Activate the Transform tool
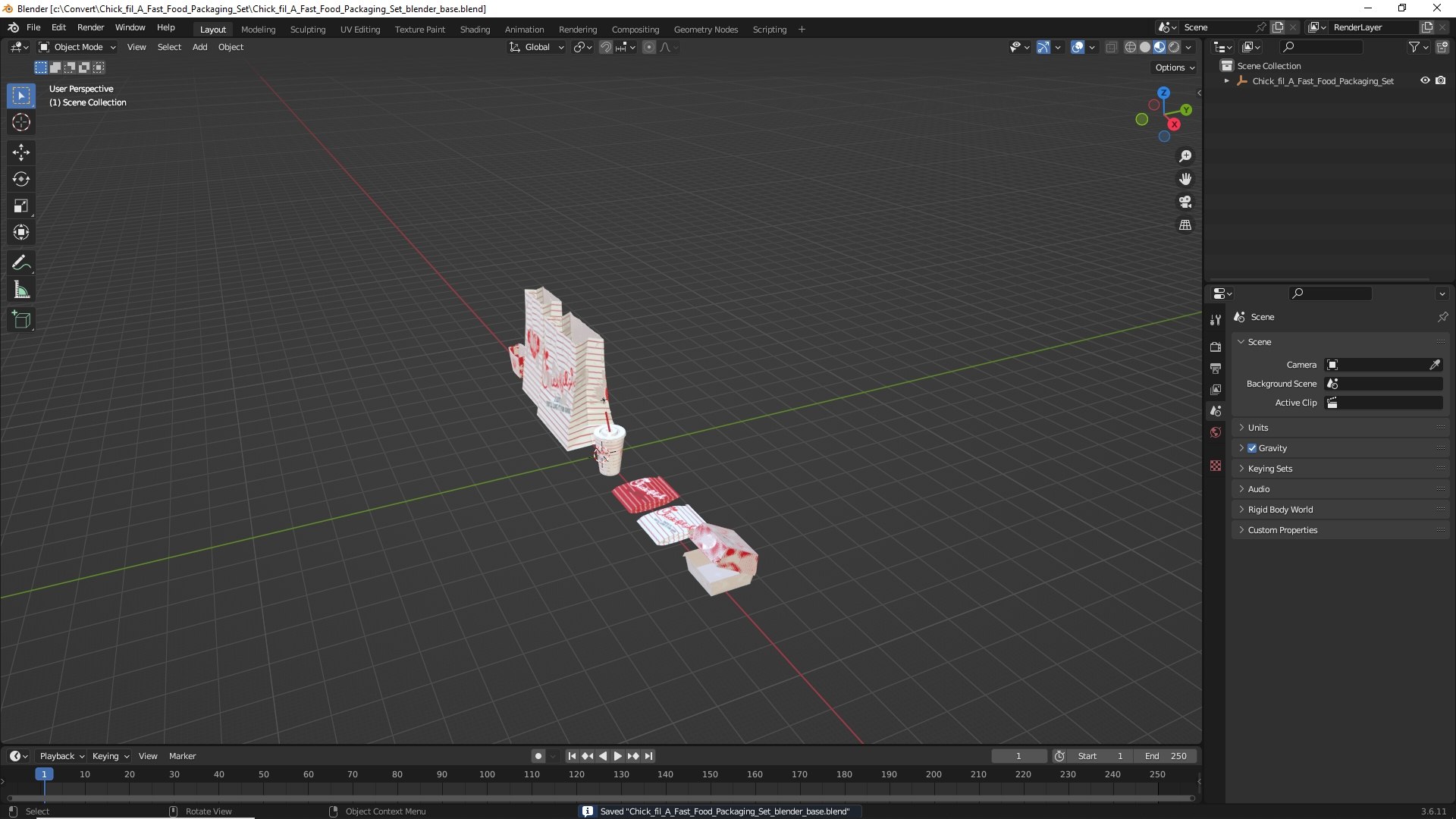 (21, 232)
